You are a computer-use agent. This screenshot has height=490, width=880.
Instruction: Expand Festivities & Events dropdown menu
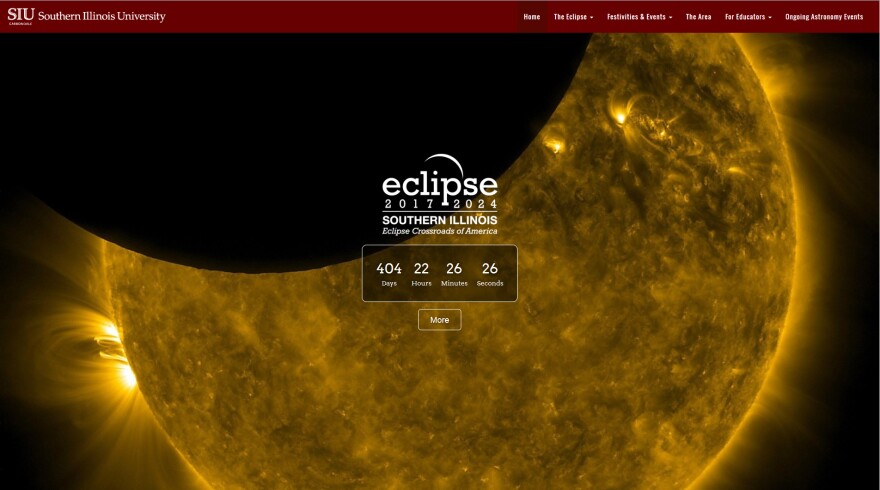[639, 17]
